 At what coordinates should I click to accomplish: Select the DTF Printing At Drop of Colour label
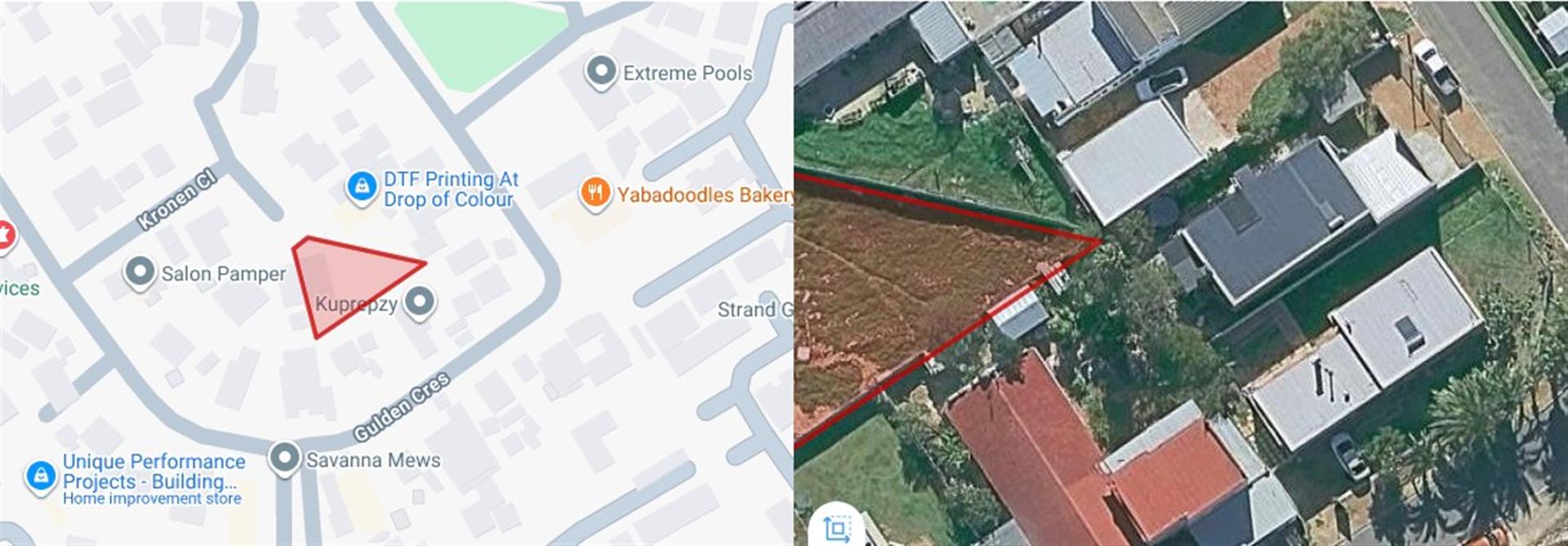(451, 189)
